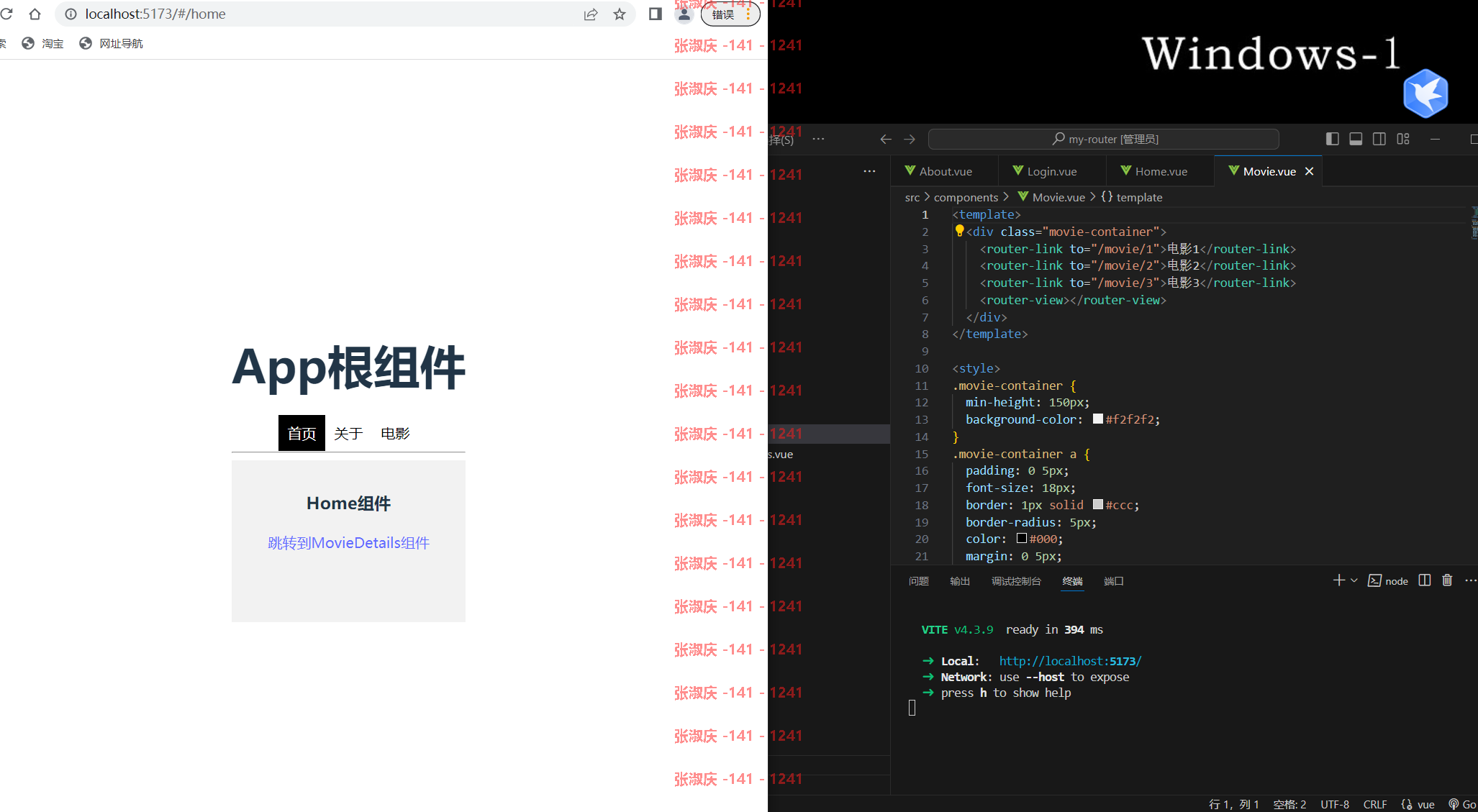
Task: Split the terminal
Action: pos(1425,580)
